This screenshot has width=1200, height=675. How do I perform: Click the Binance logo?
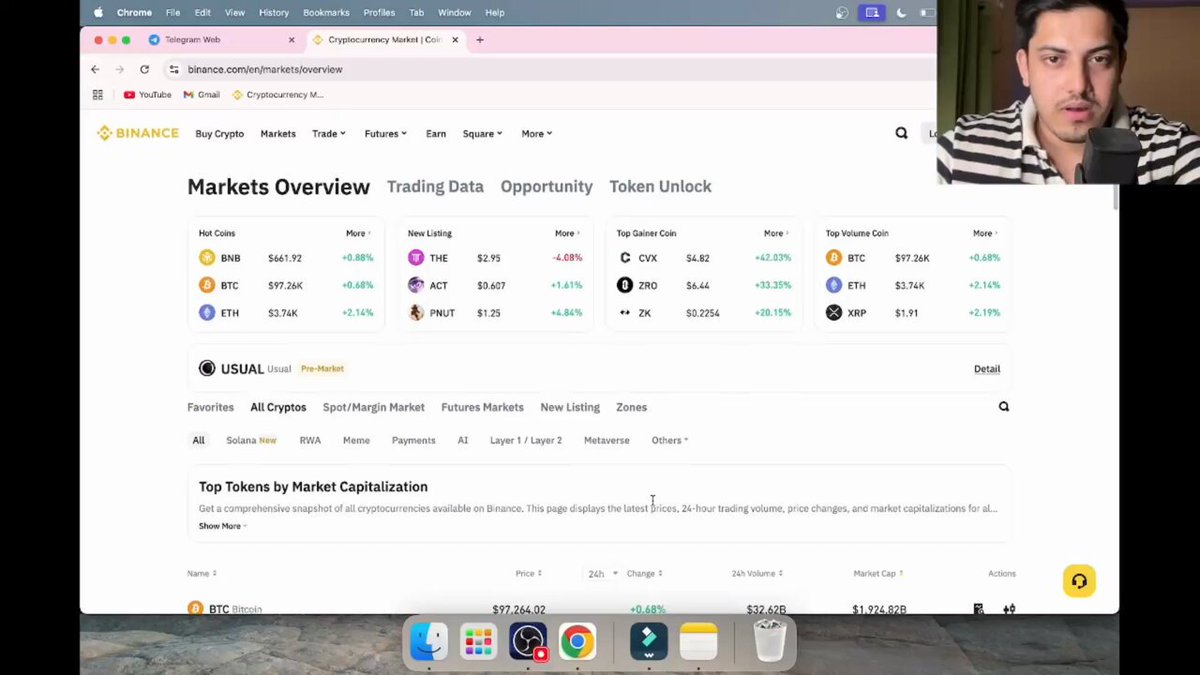(138, 133)
